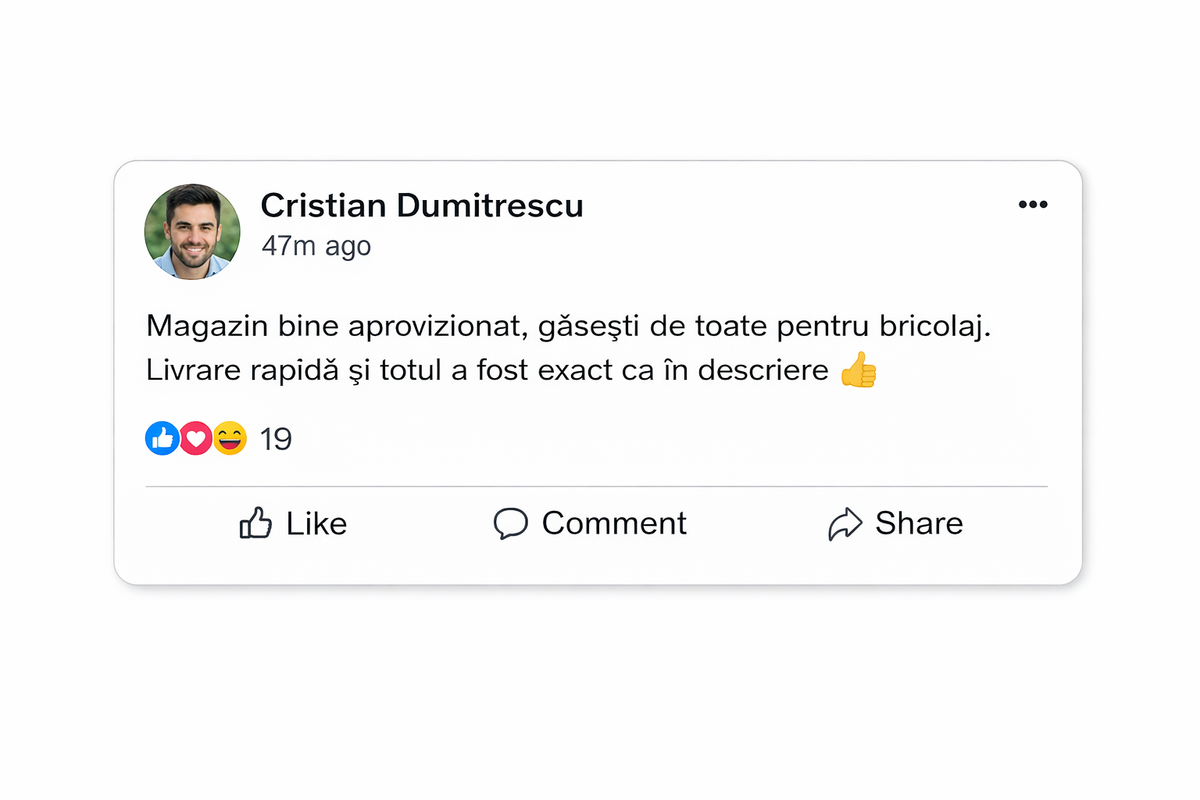Click the Comment speech bubble icon
Image resolution: width=1200 pixels, height=800 pixels.
[511, 523]
